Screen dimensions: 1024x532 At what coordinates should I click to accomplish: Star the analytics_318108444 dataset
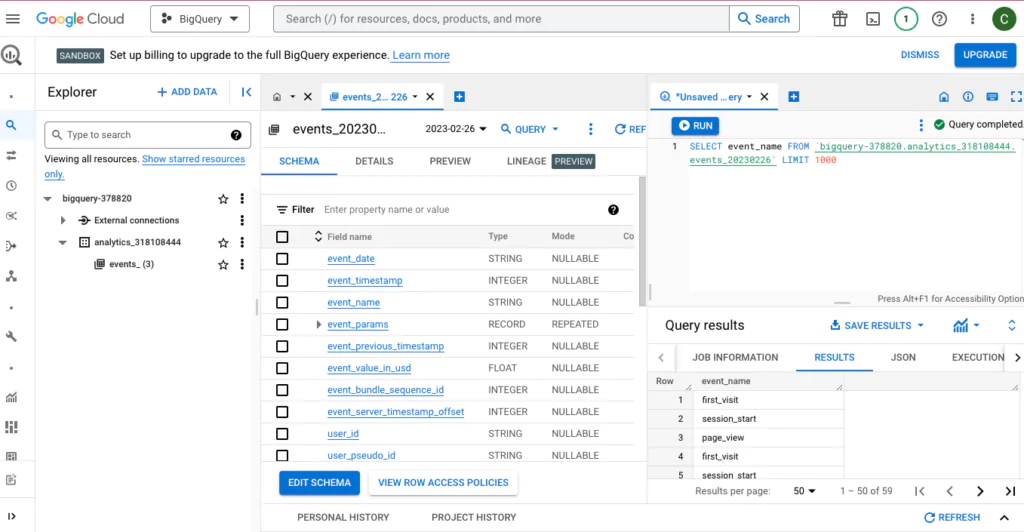click(223, 243)
